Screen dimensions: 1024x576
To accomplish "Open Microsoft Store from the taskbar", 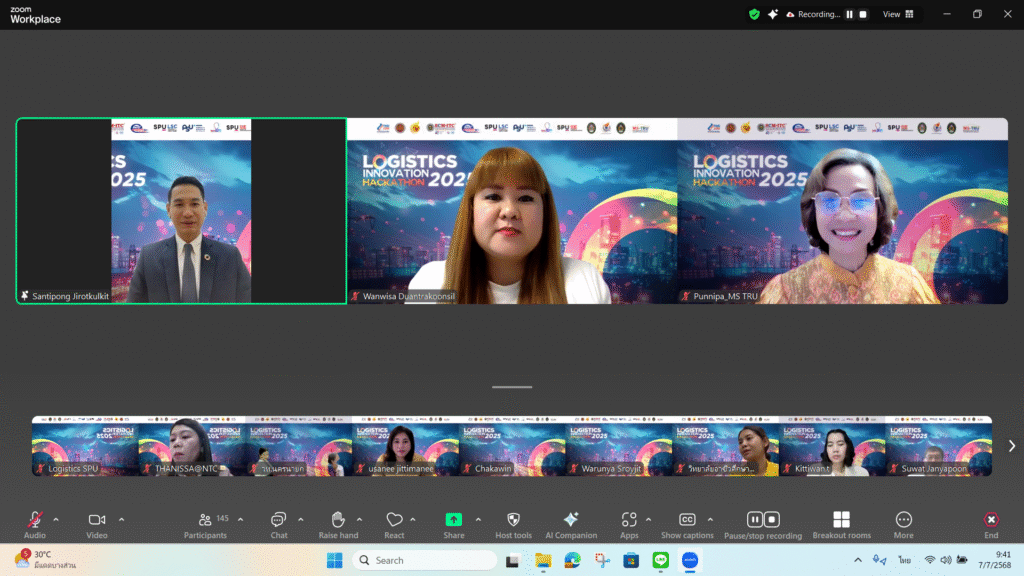I will tap(631, 560).
